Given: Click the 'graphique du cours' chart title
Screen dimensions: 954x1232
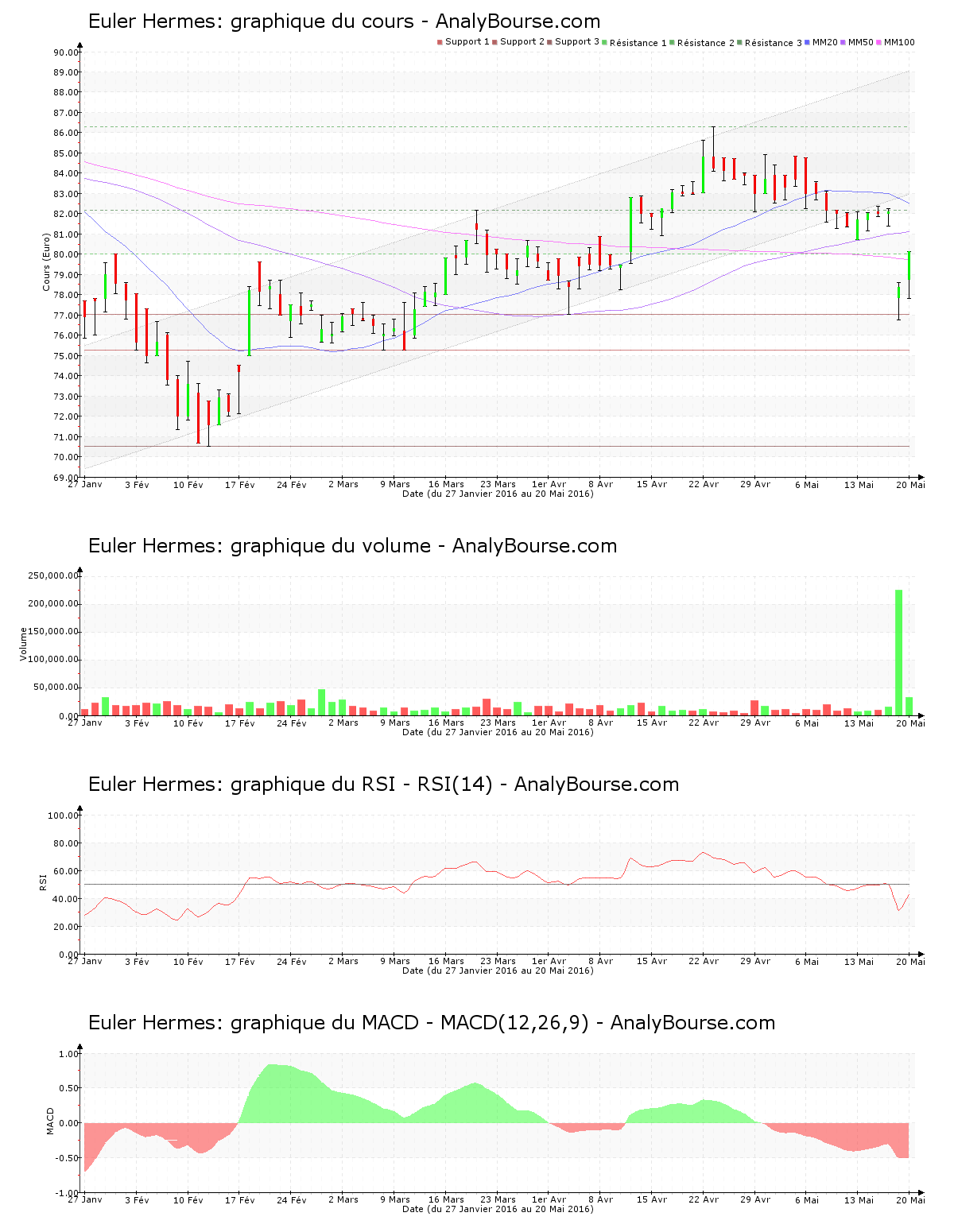Looking at the screenshot, I should pyautogui.click(x=344, y=21).
